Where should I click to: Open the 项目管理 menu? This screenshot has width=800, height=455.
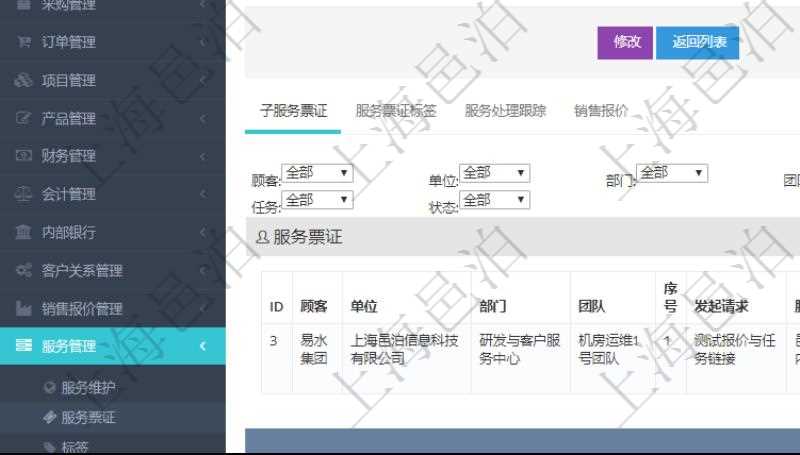point(113,80)
